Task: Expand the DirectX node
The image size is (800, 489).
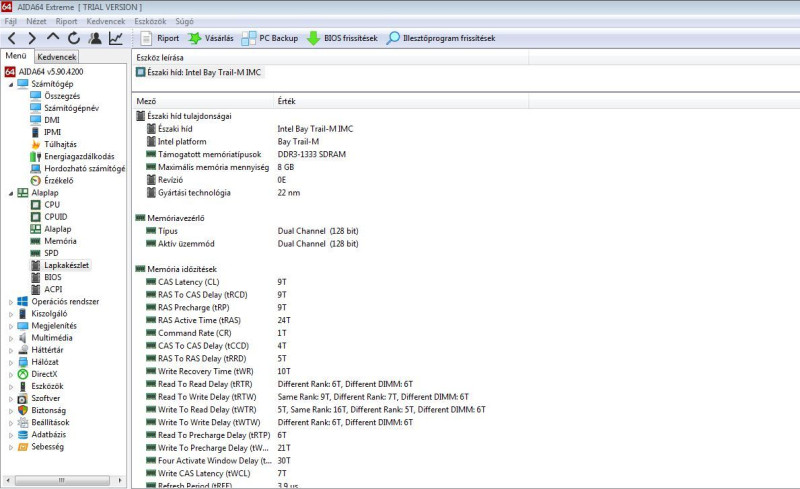Action: point(11,374)
